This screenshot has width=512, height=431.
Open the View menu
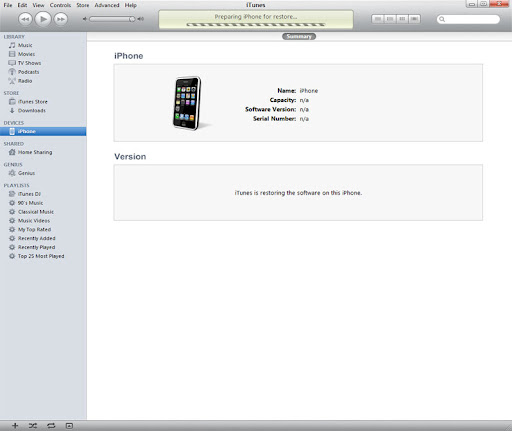[38, 5]
